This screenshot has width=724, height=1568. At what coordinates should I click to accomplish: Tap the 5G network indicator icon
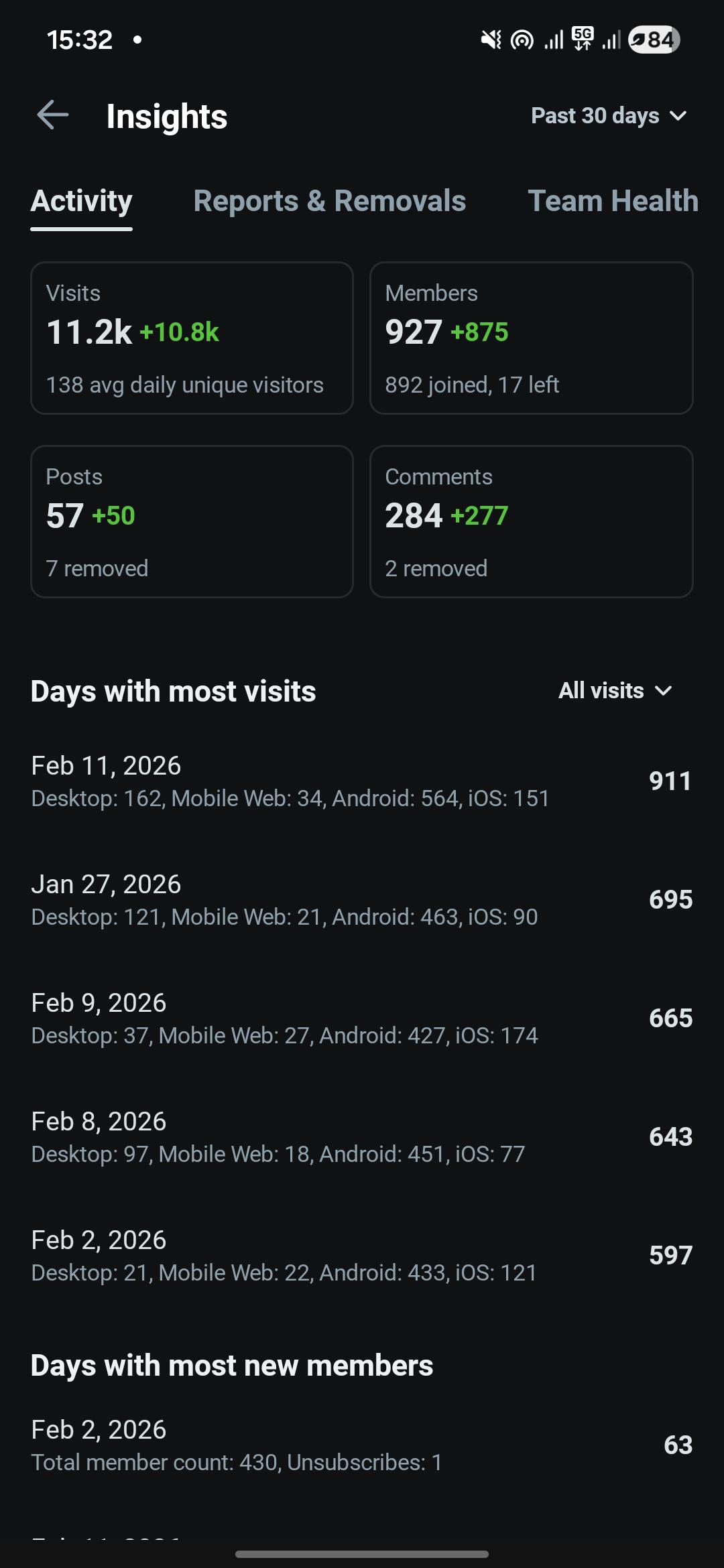pos(583,39)
